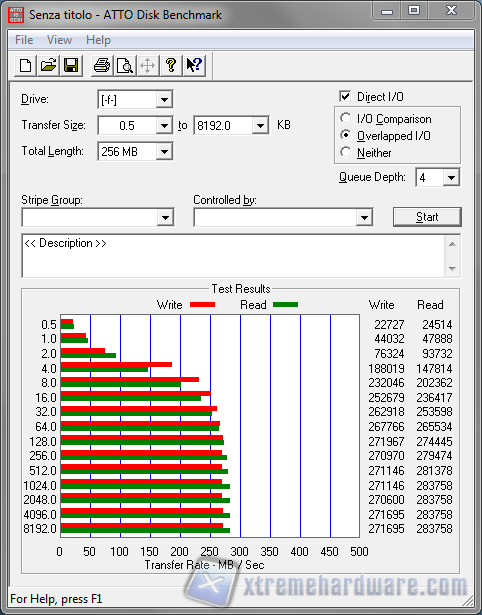Uncheck the Direct I/O checkbox
The width and height of the screenshot is (482, 615).
click(345, 96)
